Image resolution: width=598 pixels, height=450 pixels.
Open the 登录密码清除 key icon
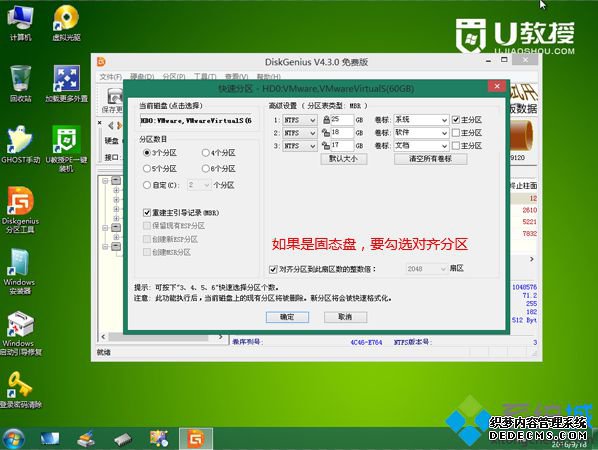(20, 390)
